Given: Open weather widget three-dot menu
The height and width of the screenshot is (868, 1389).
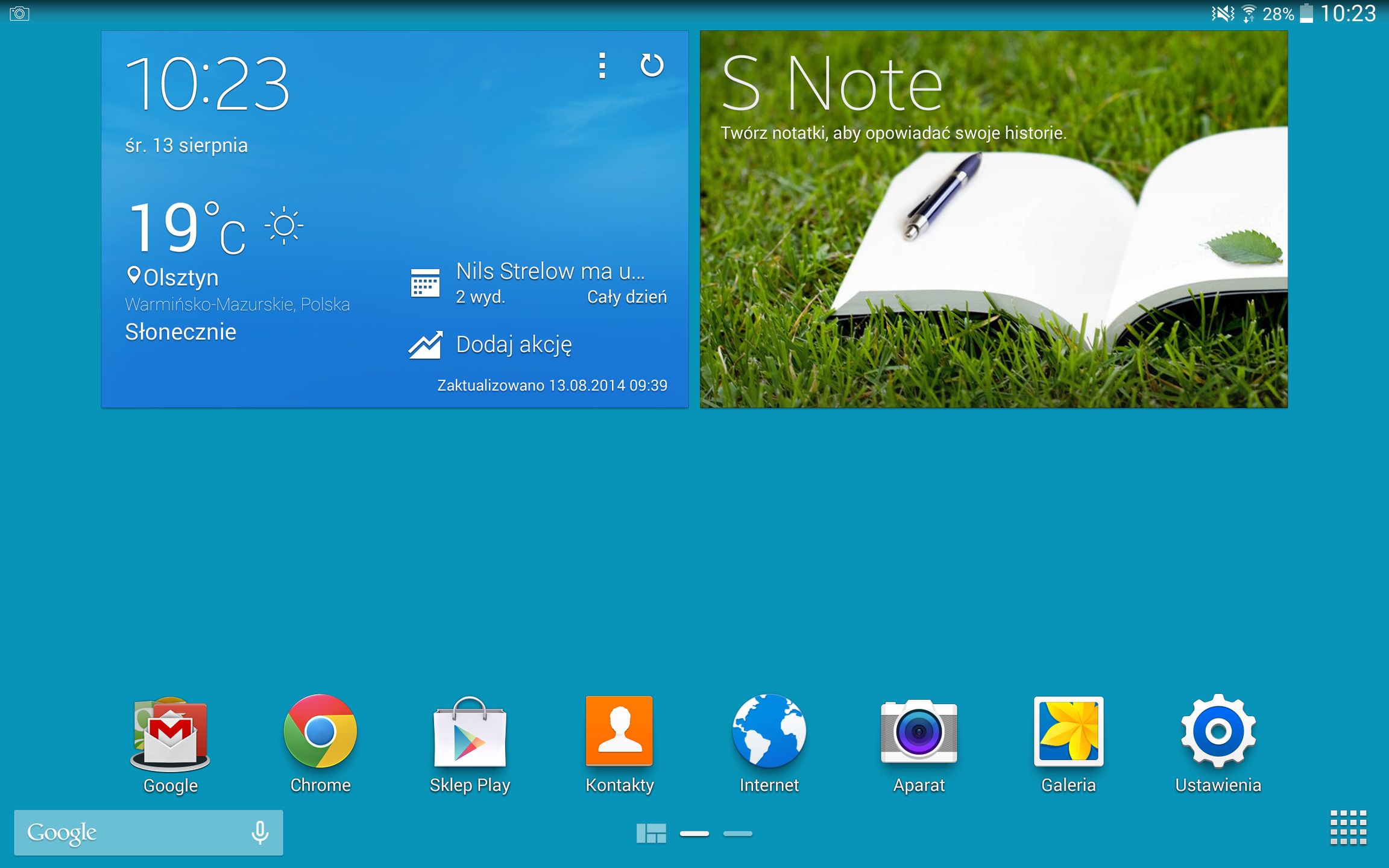Looking at the screenshot, I should pyautogui.click(x=602, y=65).
